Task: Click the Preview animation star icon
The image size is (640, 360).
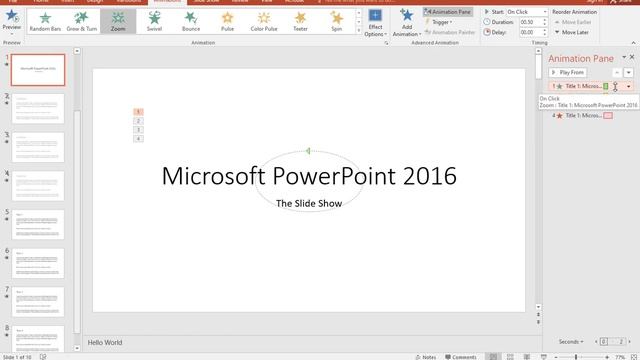Action: click(11, 16)
